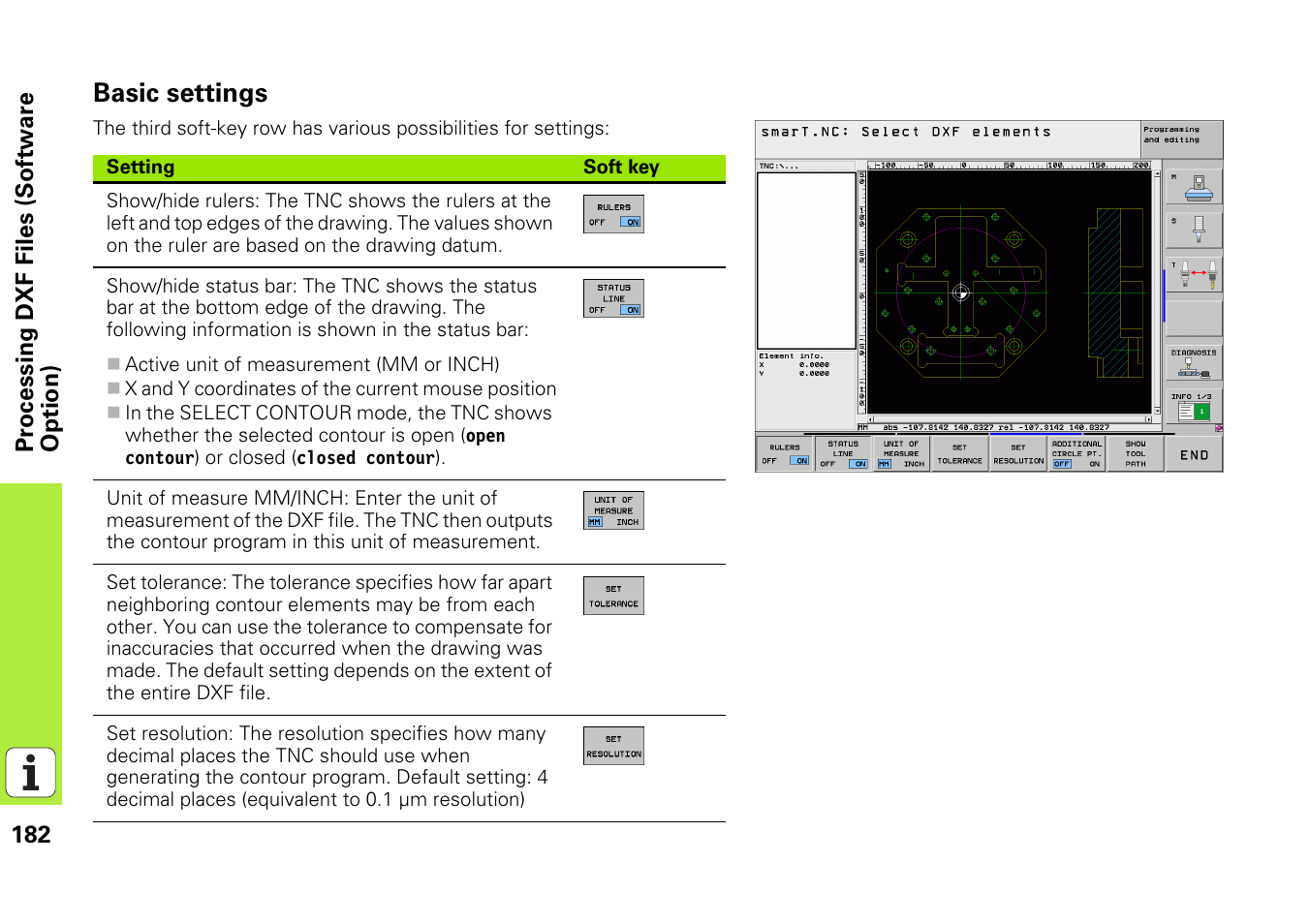Click small pink icon below INFO button
Viewport: 1310px width, 924px height.
(1218, 428)
